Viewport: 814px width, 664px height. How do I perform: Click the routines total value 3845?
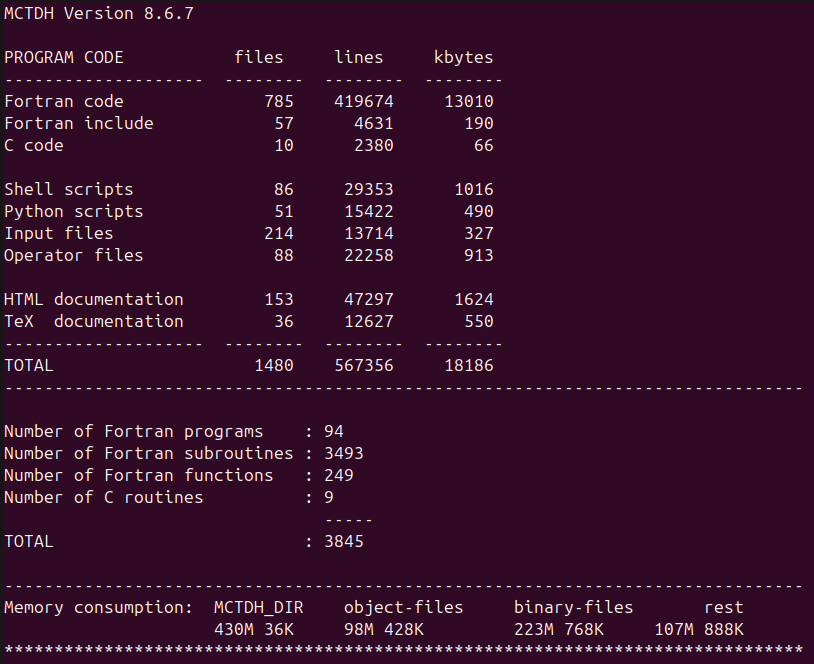point(344,541)
